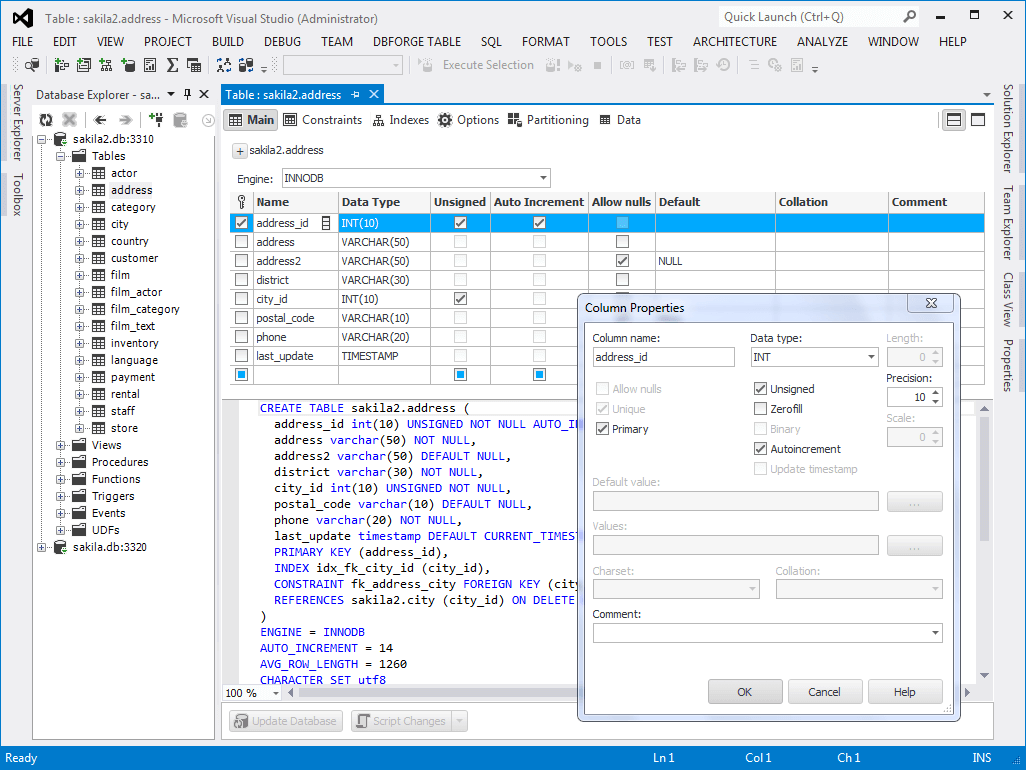Image resolution: width=1026 pixels, height=770 pixels.
Task: Switch to the Indexes tab
Action: pyautogui.click(x=400, y=120)
